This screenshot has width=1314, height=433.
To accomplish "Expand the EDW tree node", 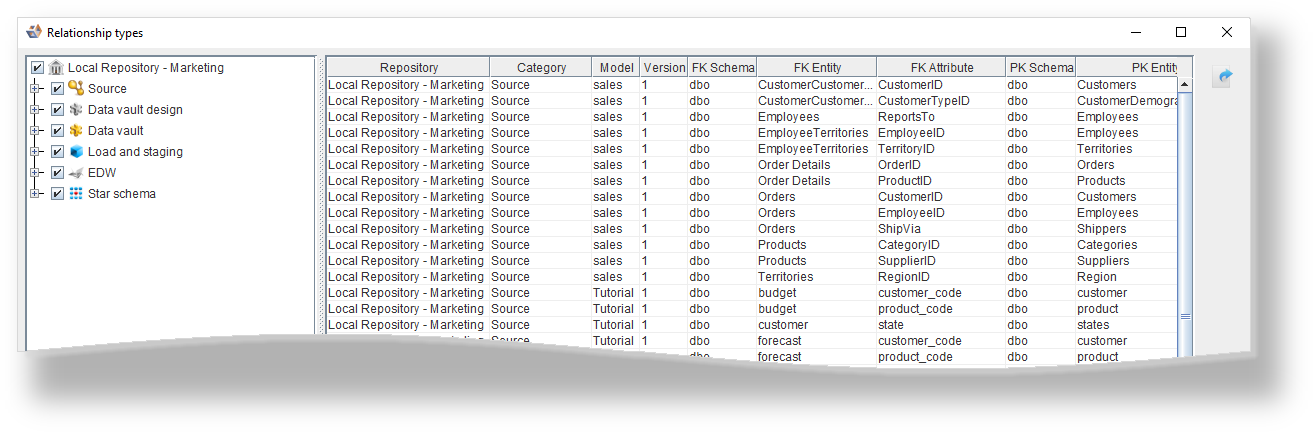I will click(36, 173).
